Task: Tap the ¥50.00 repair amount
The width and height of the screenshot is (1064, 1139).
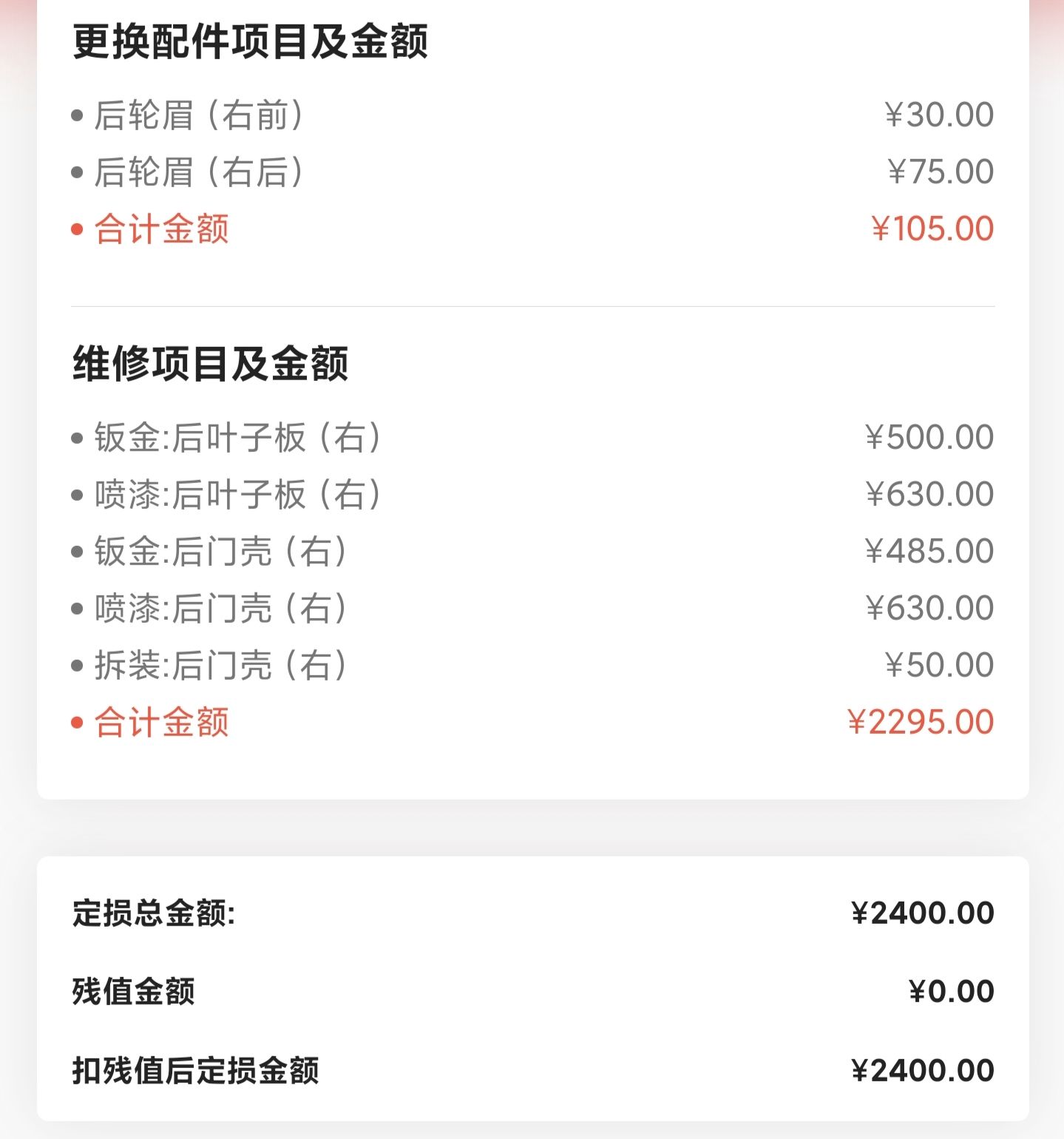Action: [938, 666]
